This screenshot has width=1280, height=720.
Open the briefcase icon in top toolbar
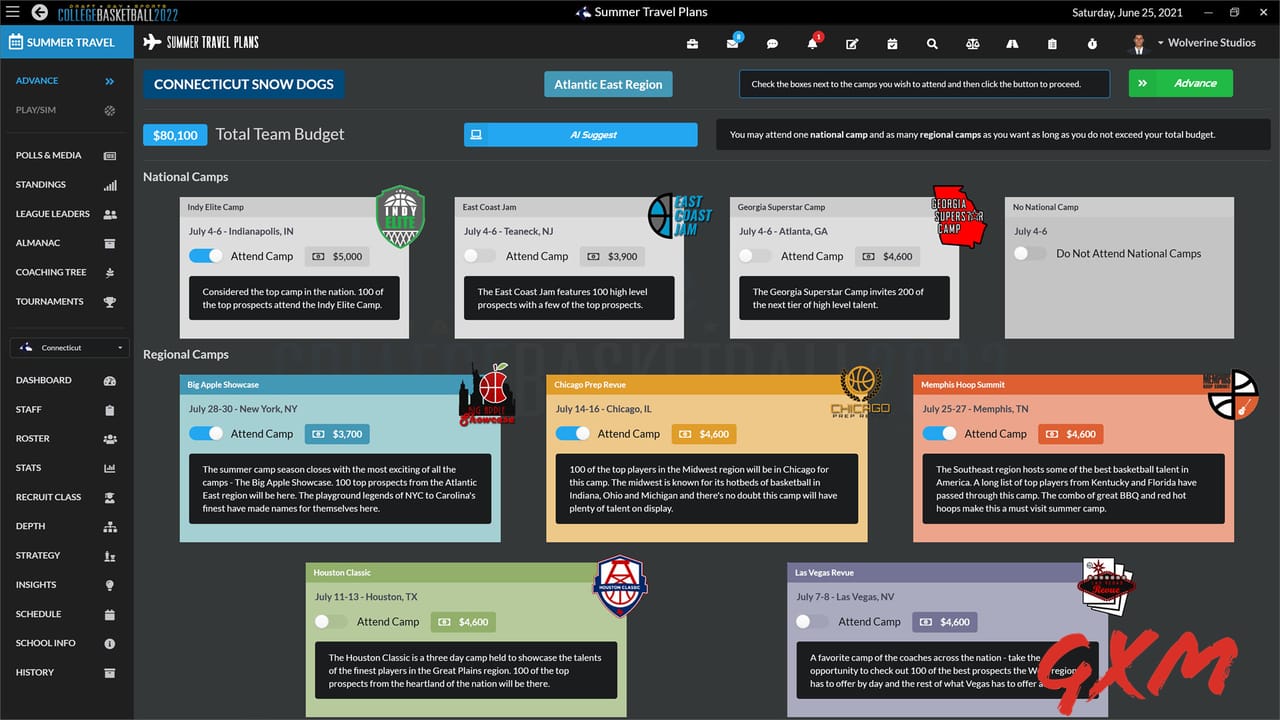tap(692, 44)
